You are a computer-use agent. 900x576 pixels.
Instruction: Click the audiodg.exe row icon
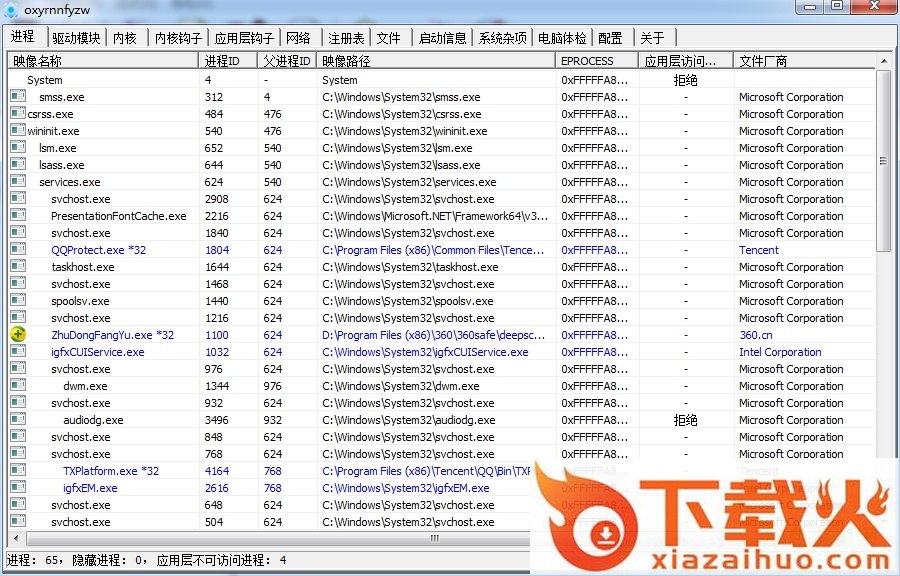[x=18, y=419]
